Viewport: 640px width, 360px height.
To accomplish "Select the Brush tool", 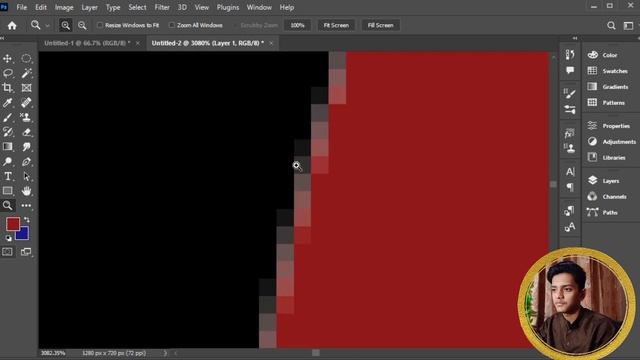I will 7,118.
